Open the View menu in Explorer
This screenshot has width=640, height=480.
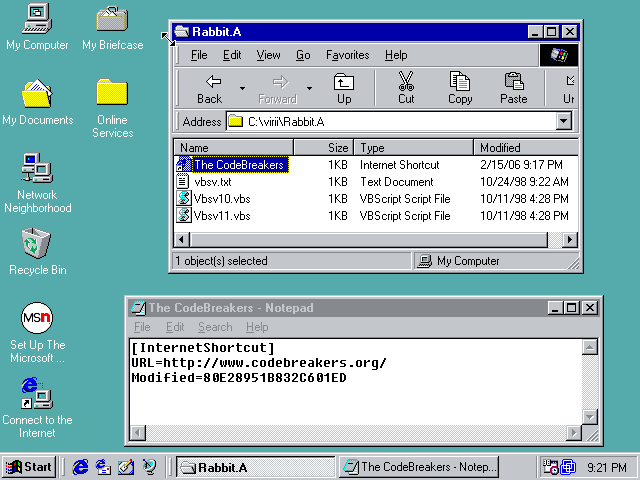coord(268,55)
